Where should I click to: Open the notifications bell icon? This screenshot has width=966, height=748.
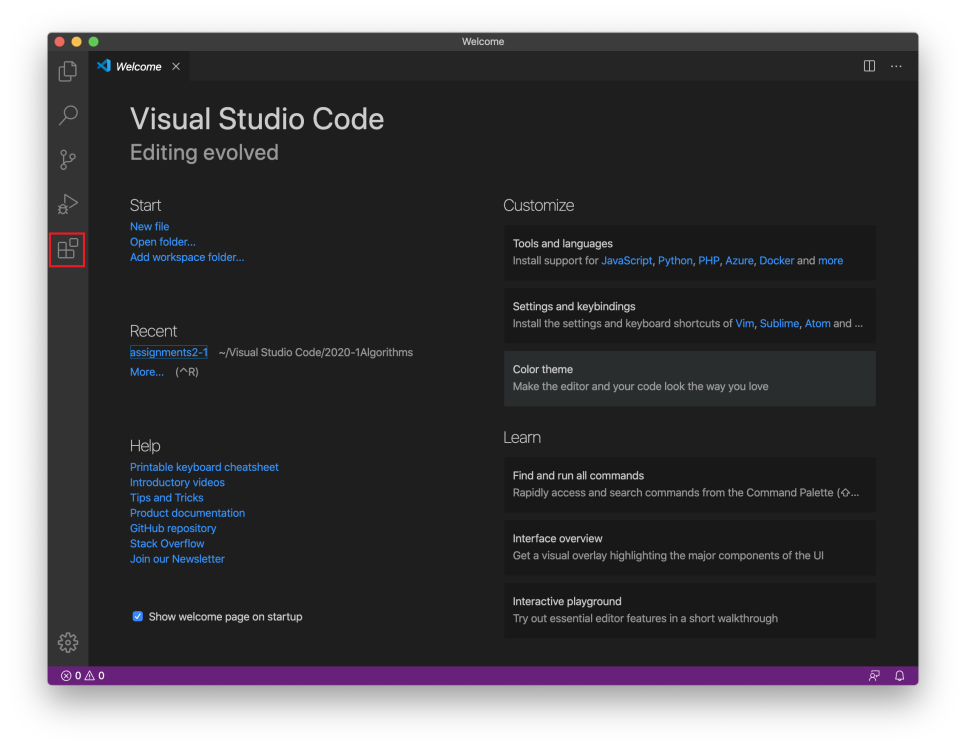899,676
